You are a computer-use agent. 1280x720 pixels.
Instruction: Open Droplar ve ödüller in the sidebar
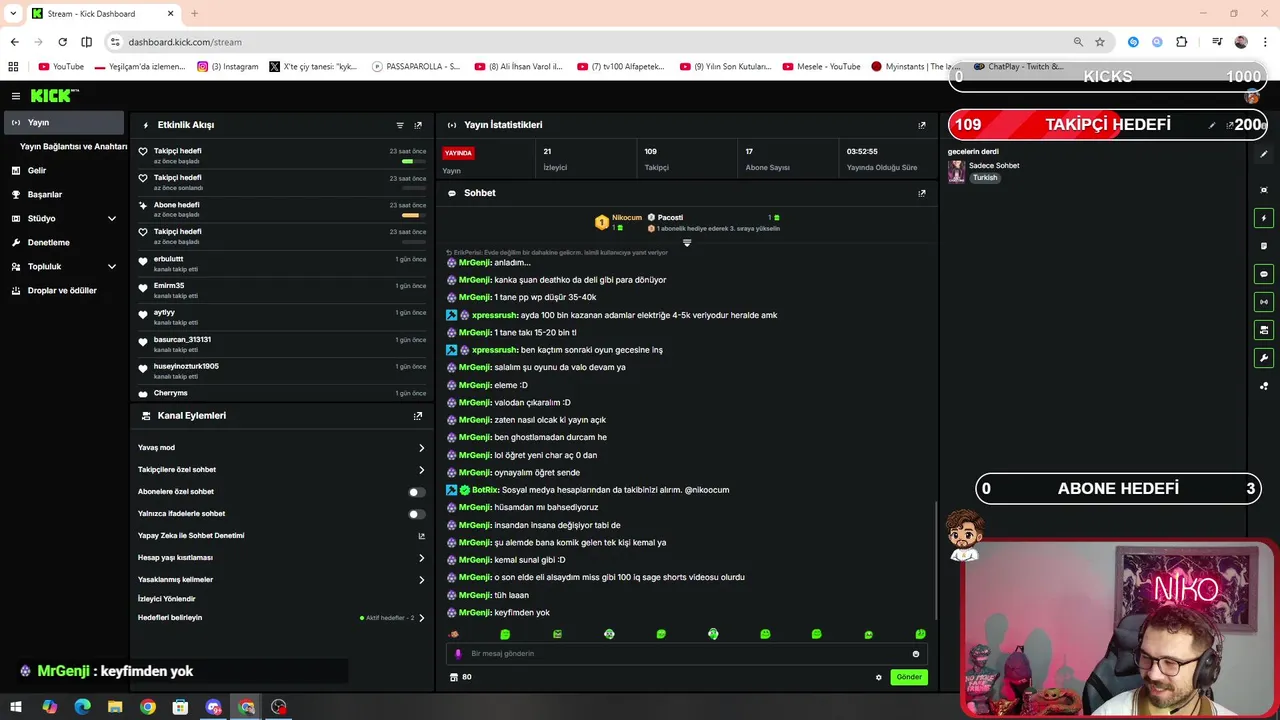[x=62, y=291]
